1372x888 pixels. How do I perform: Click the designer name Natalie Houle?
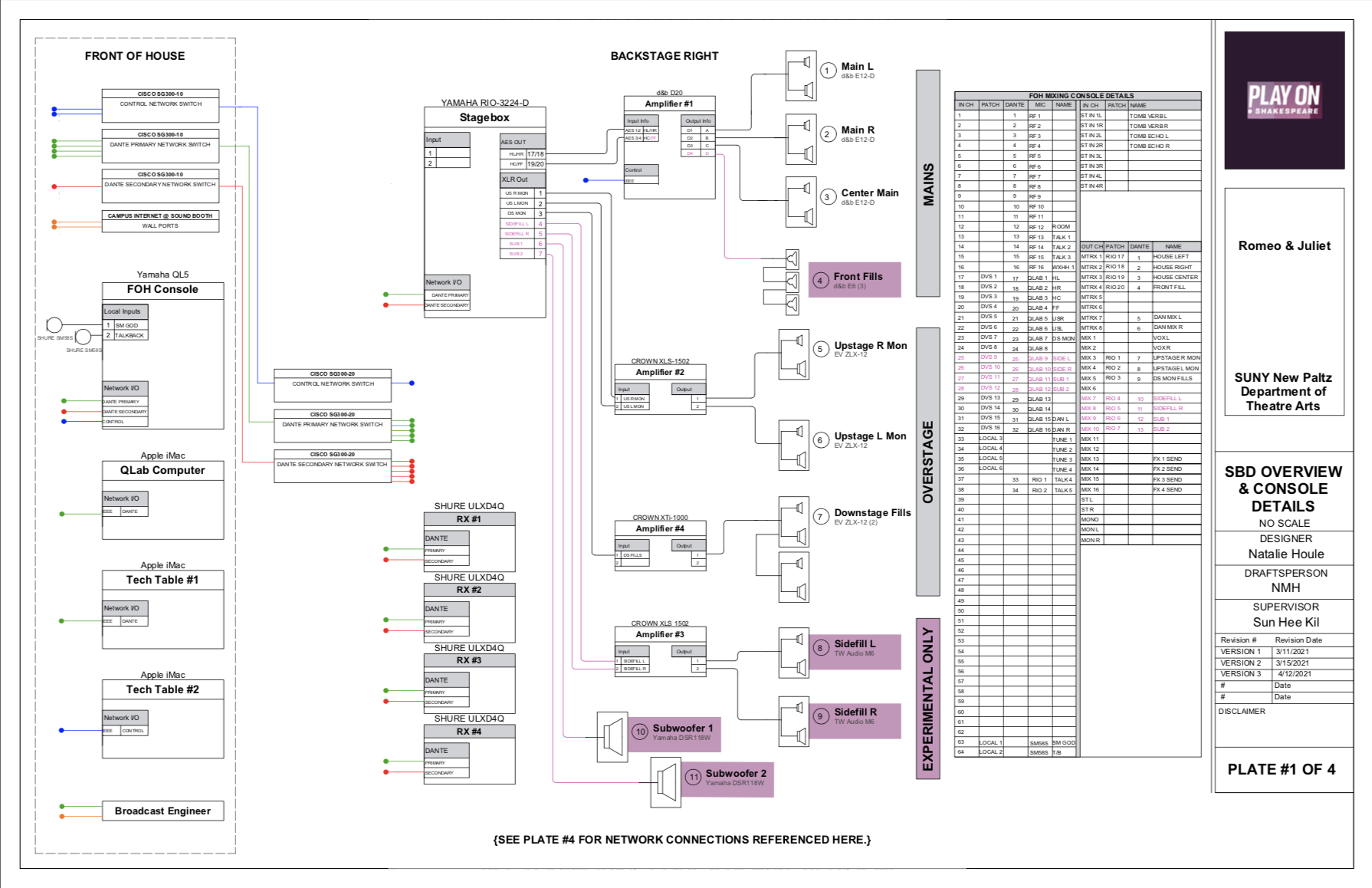[x=1285, y=554]
